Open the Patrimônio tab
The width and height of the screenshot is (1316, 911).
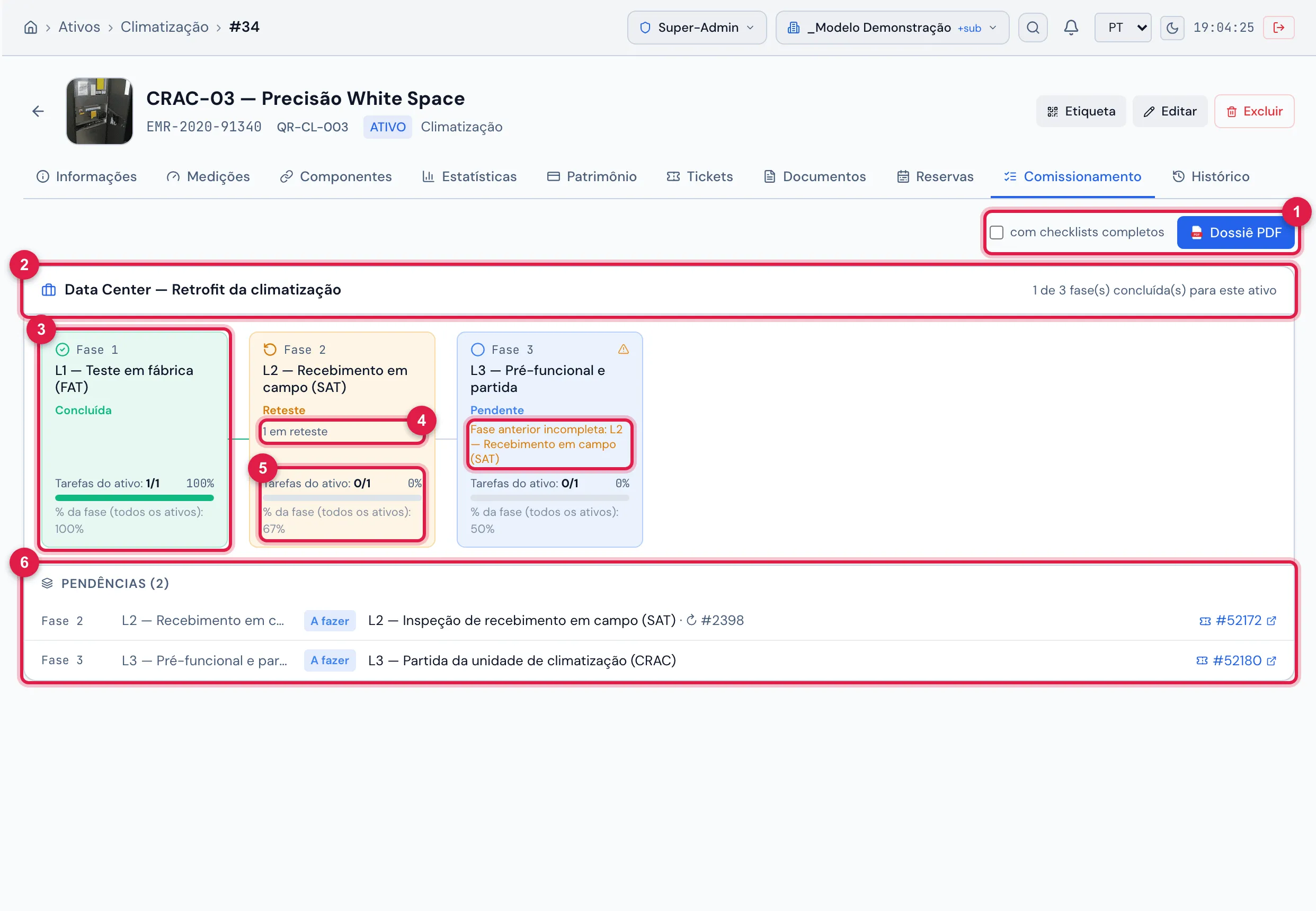(x=591, y=176)
